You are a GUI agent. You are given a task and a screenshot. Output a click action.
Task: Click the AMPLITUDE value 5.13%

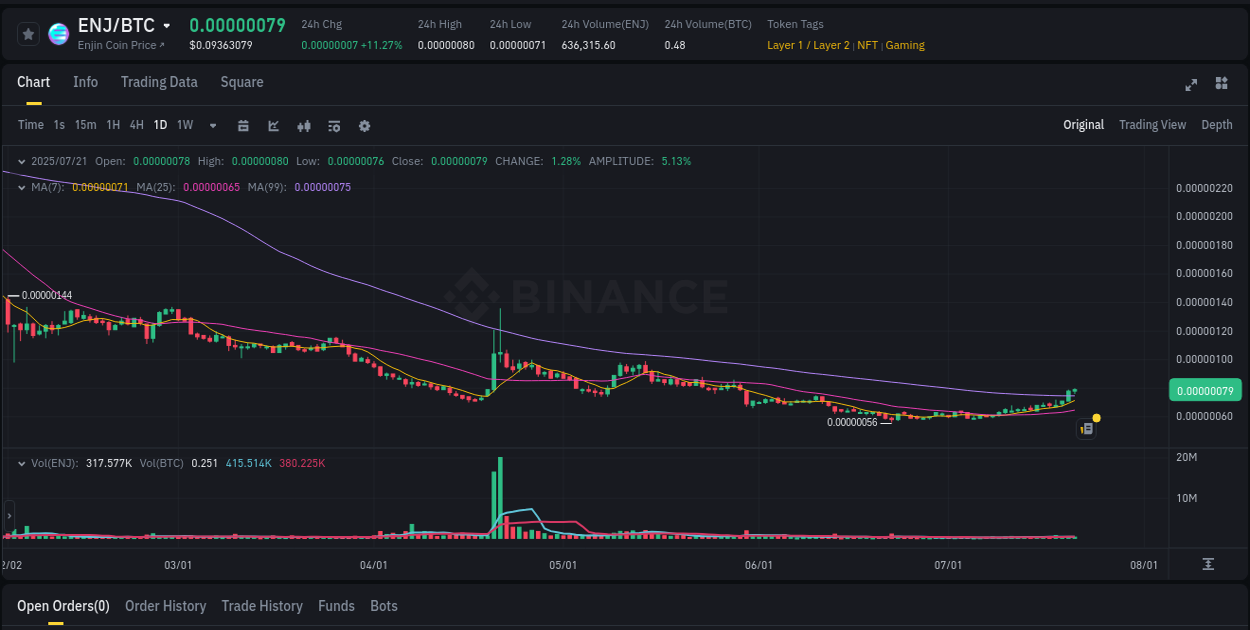pyautogui.click(x=676, y=161)
